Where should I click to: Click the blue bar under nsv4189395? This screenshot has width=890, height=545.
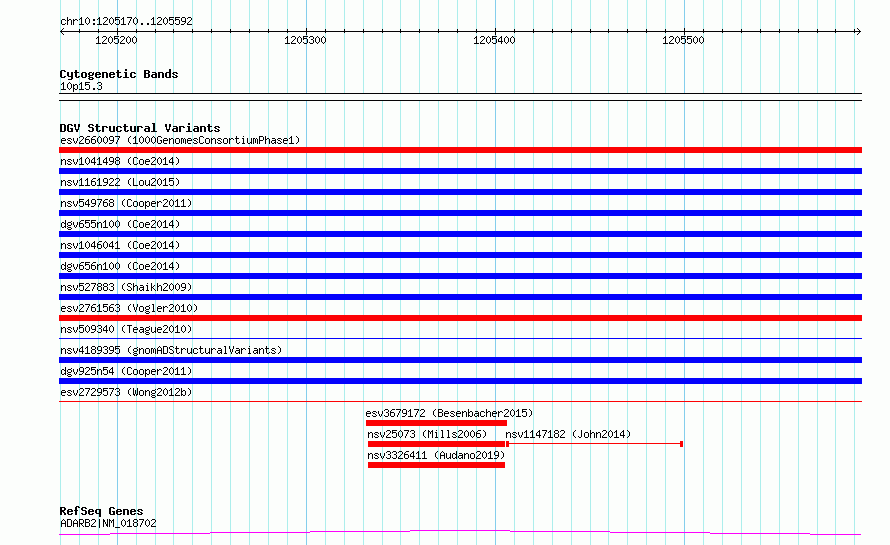point(460,360)
